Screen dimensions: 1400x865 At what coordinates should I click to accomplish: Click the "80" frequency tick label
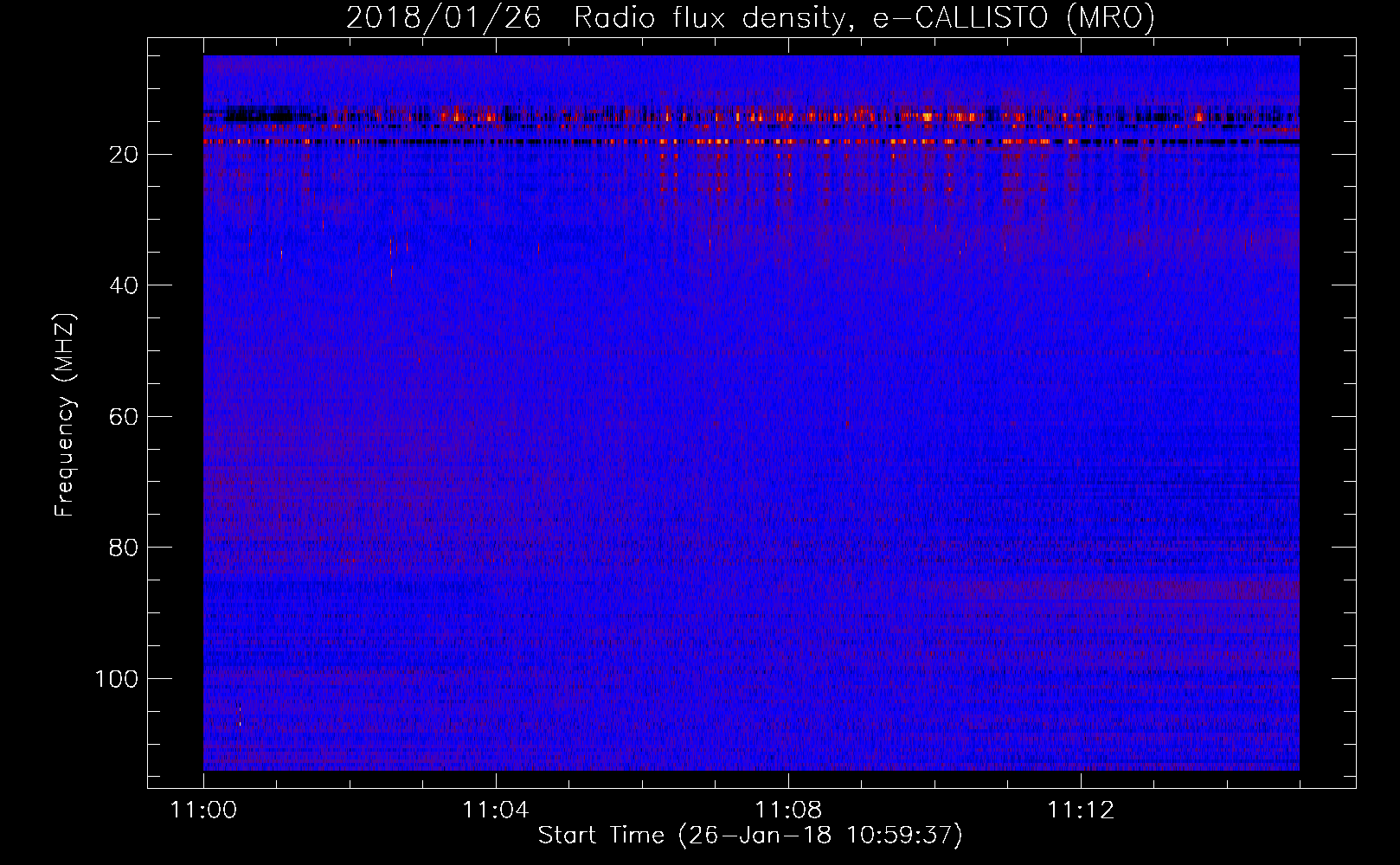click(x=125, y=548)
